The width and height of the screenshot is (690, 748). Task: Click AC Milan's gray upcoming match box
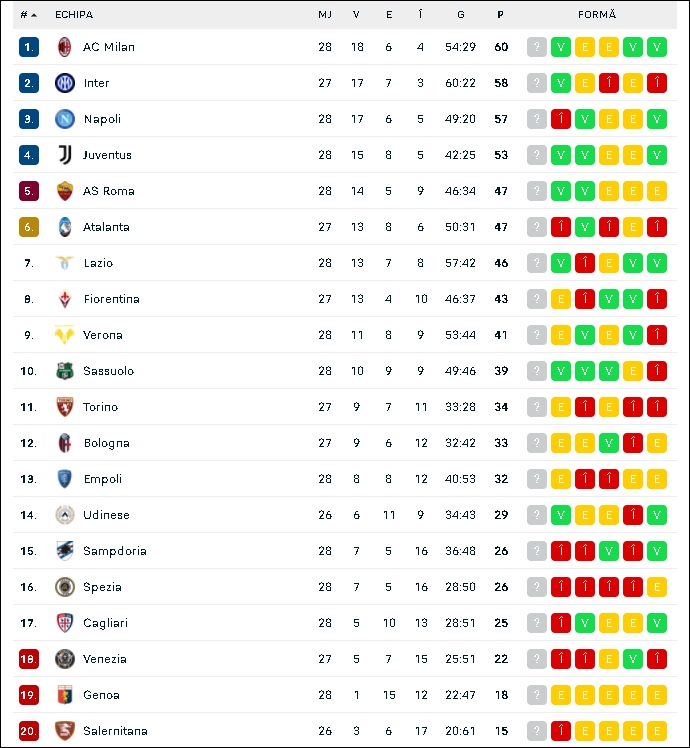tap(537, 47)
